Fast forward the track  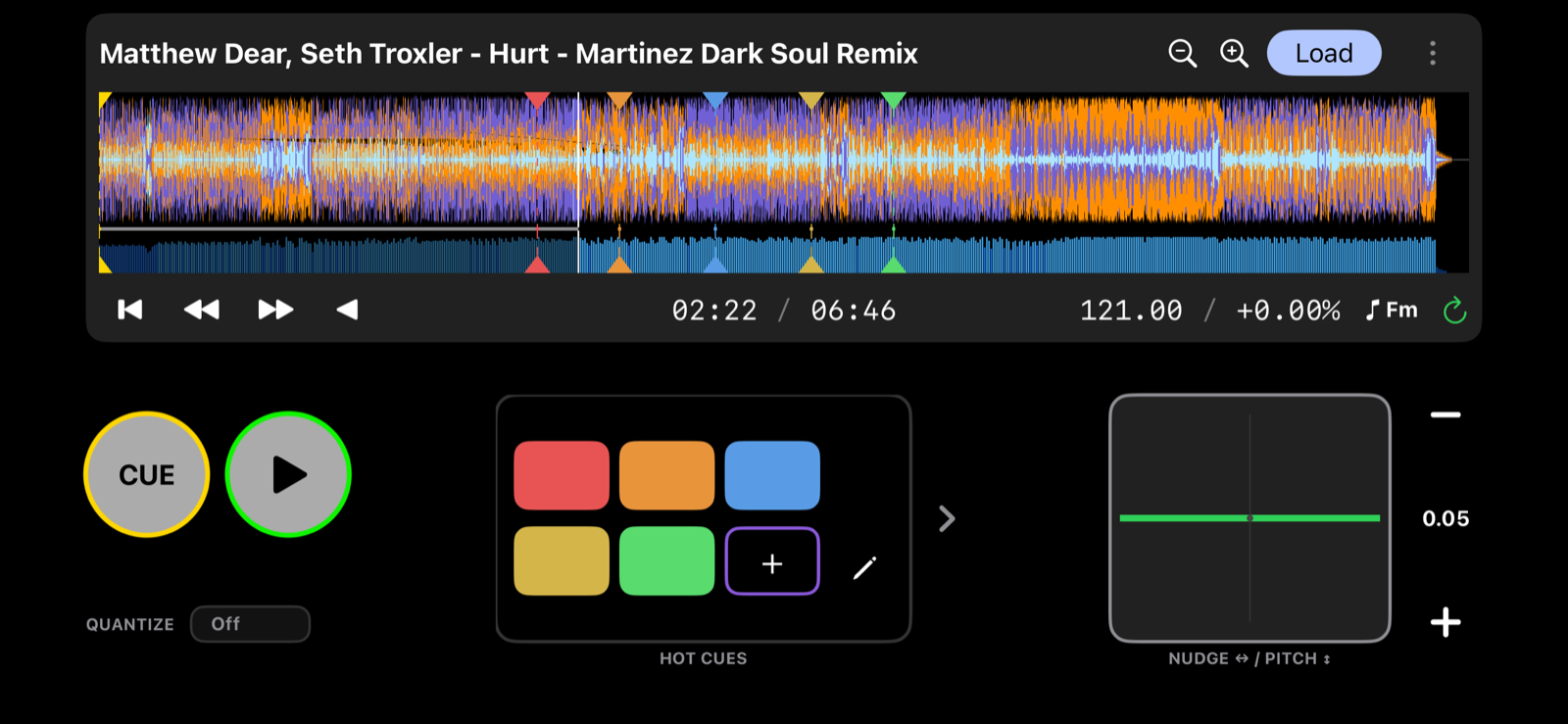(x=275, y=310)
